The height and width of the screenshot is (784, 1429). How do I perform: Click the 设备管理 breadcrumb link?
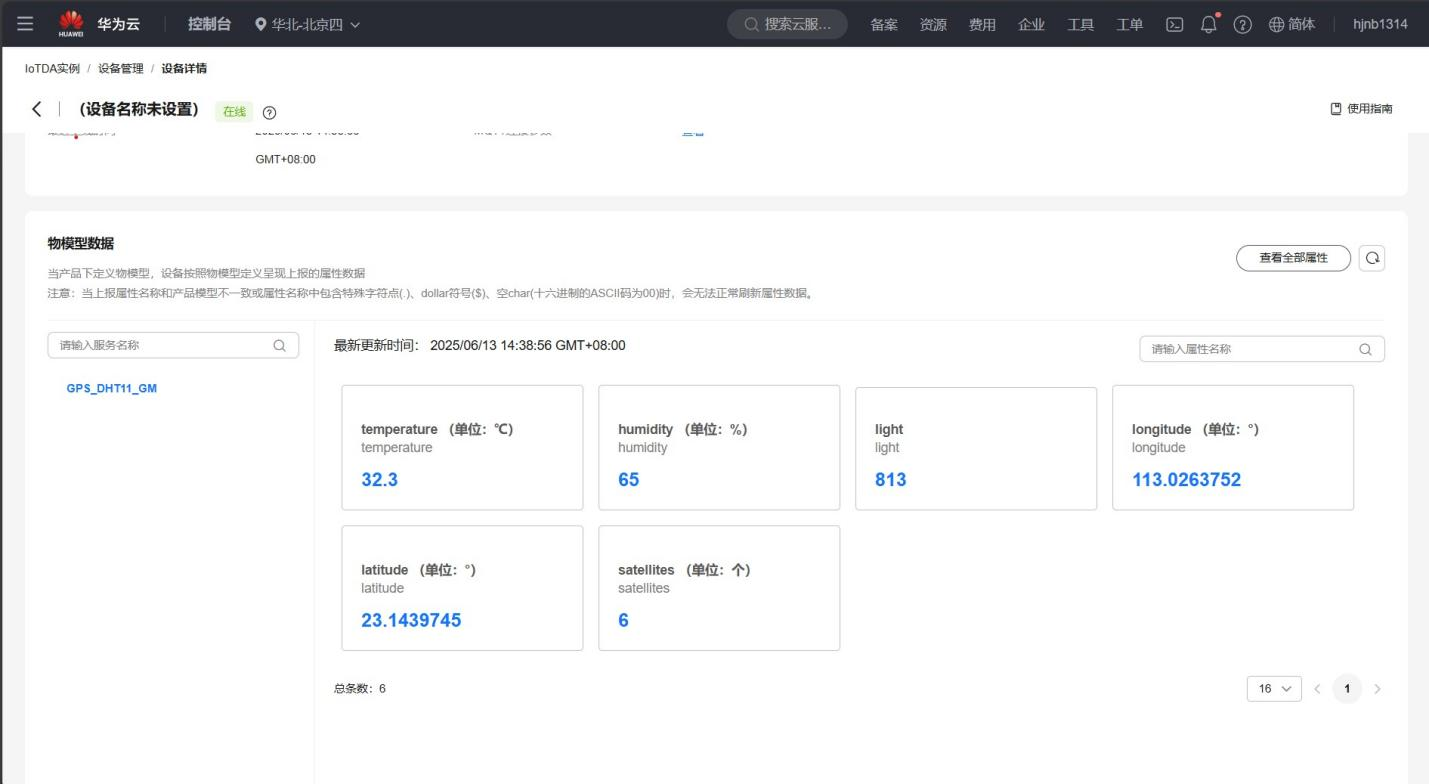[121, 68]
